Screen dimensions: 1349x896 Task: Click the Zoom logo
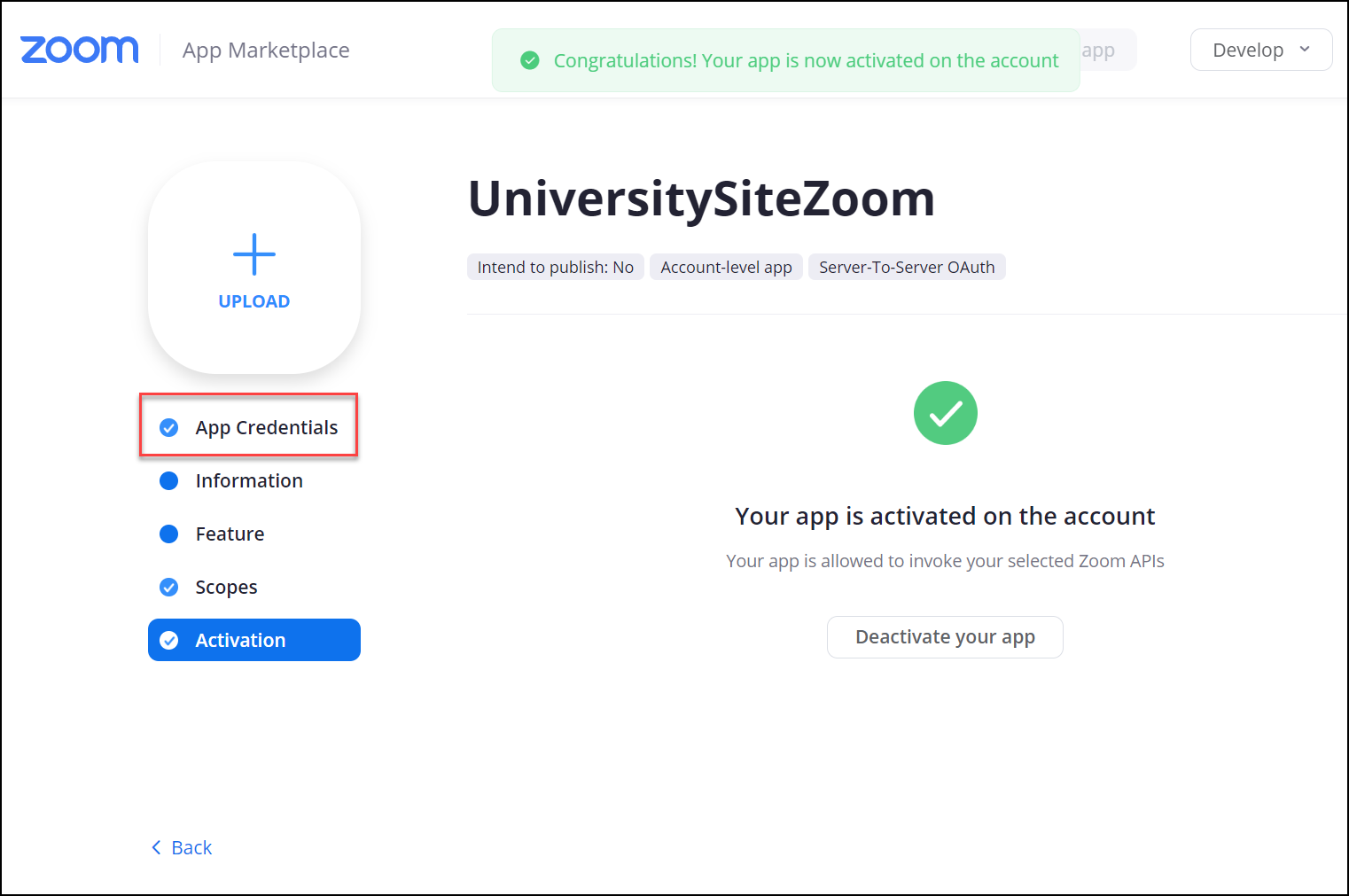coord(80,51)
